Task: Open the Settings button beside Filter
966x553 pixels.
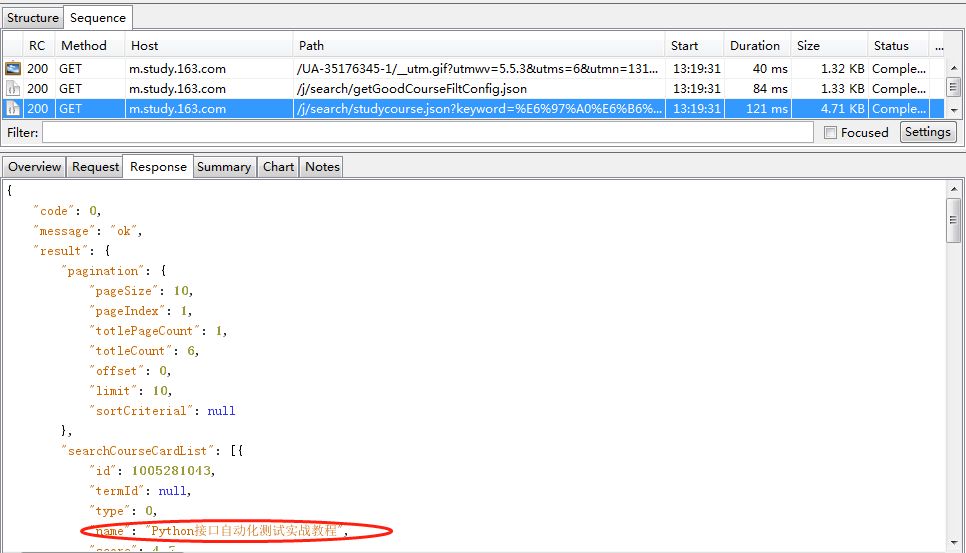Action: tap(928, 132)
